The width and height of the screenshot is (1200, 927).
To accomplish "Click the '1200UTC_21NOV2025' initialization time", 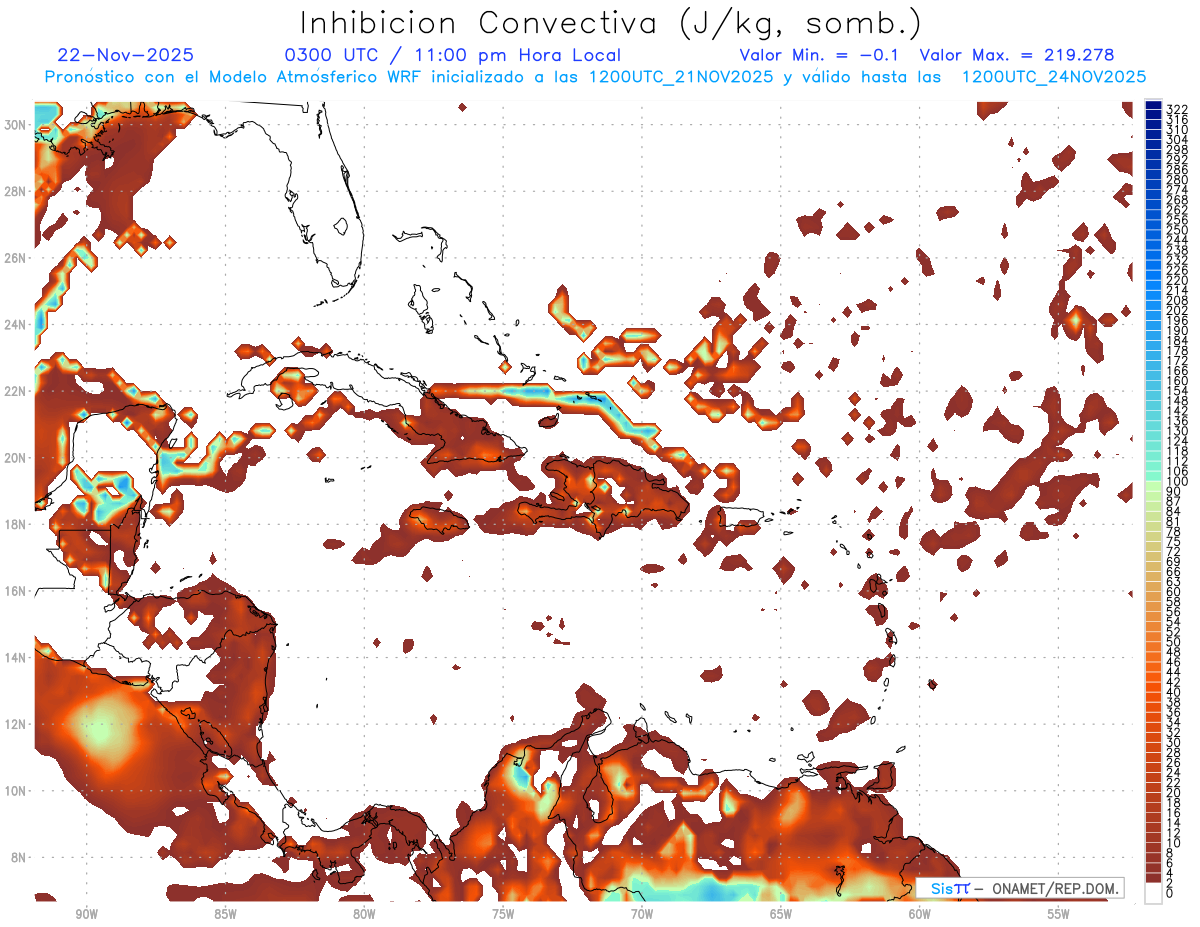I will [682, 77].
